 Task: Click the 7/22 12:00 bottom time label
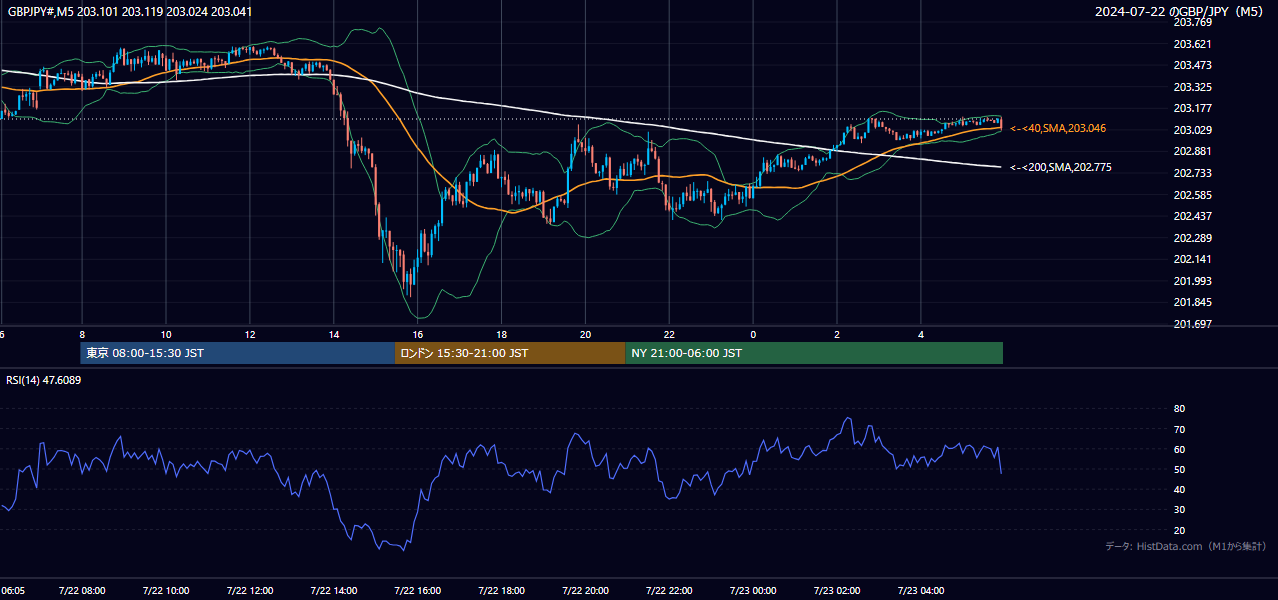click(250, 591)
